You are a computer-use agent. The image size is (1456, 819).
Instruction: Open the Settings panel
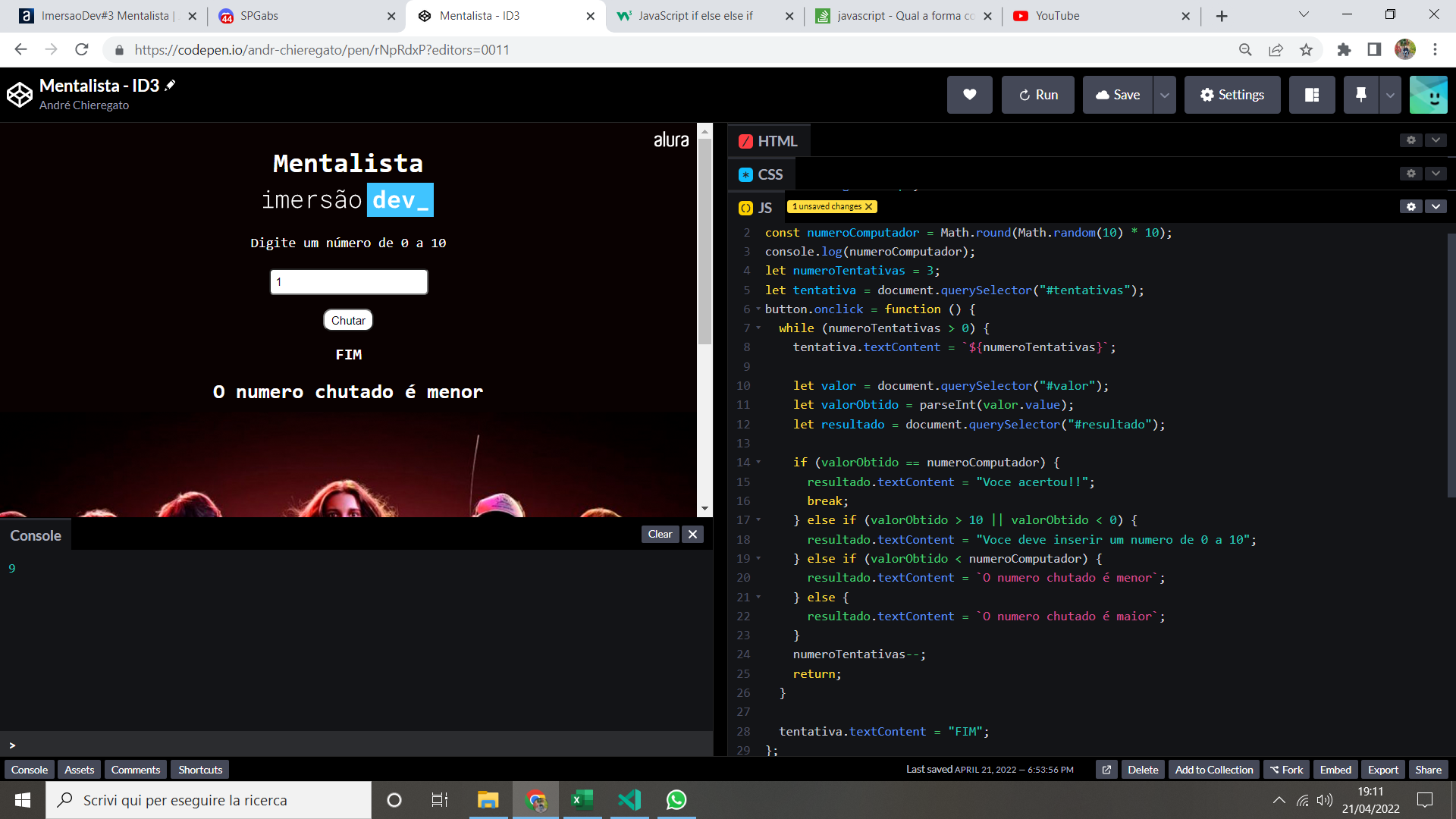[x=1231, y=94]
